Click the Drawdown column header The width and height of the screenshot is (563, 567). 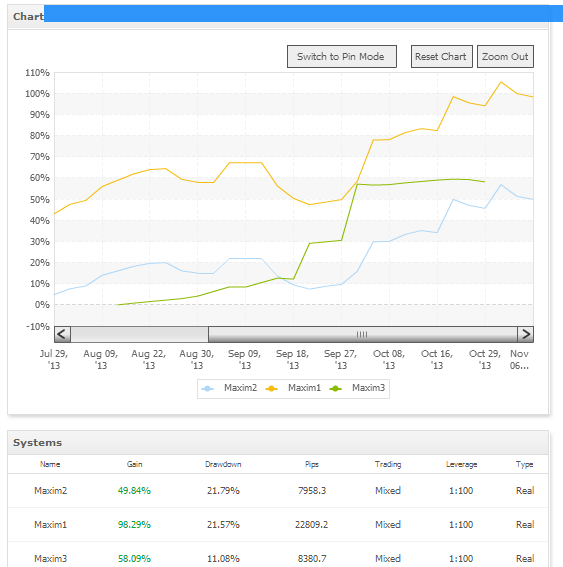point(223,464)
